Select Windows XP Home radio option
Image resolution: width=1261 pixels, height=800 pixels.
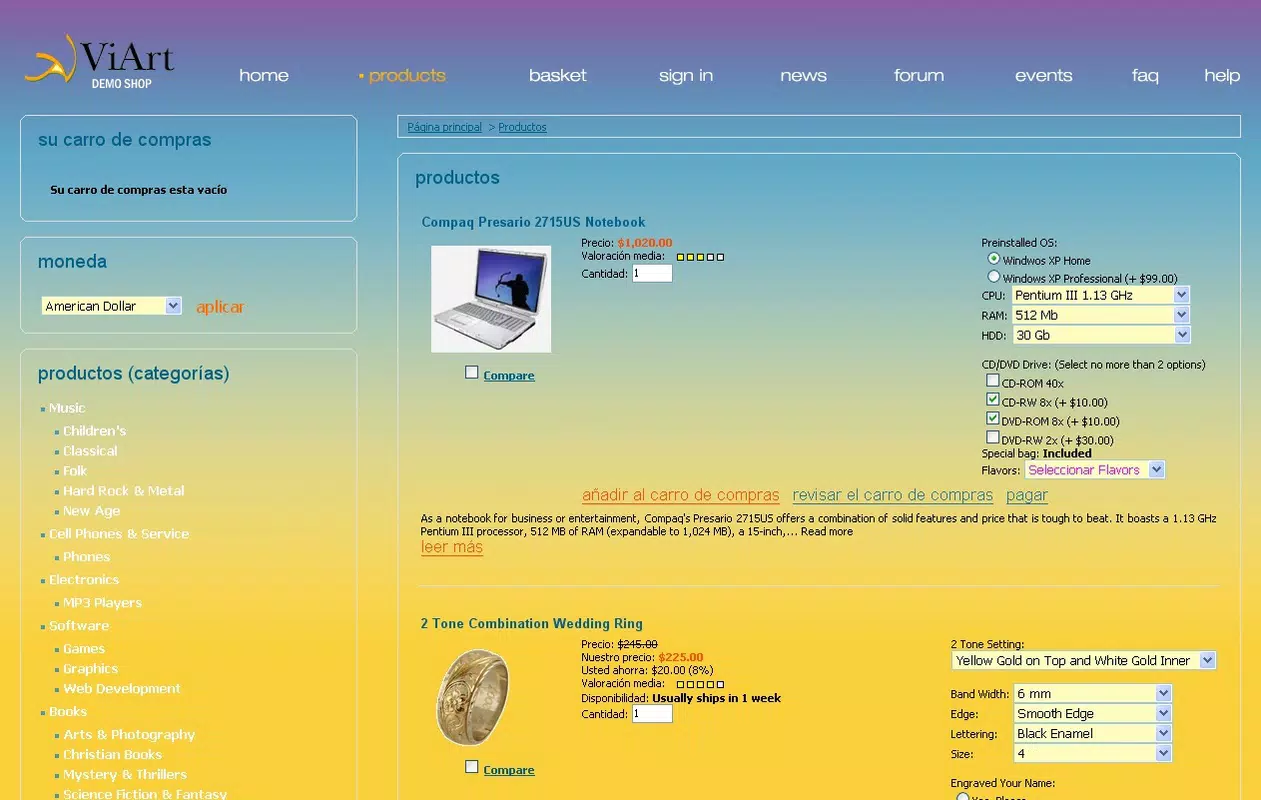[994, 259]
